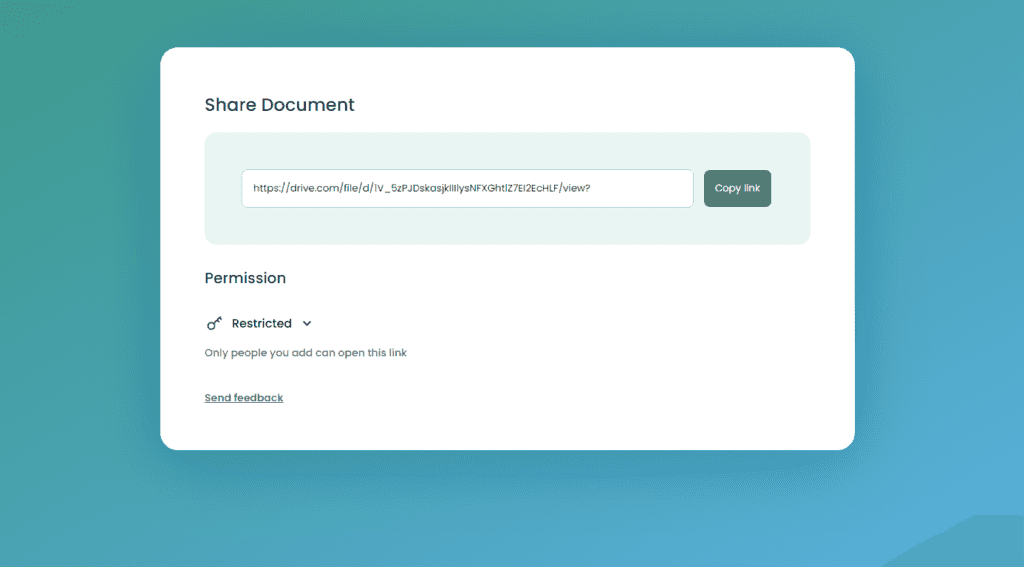Click the Permission section heading

coord(245,278)
